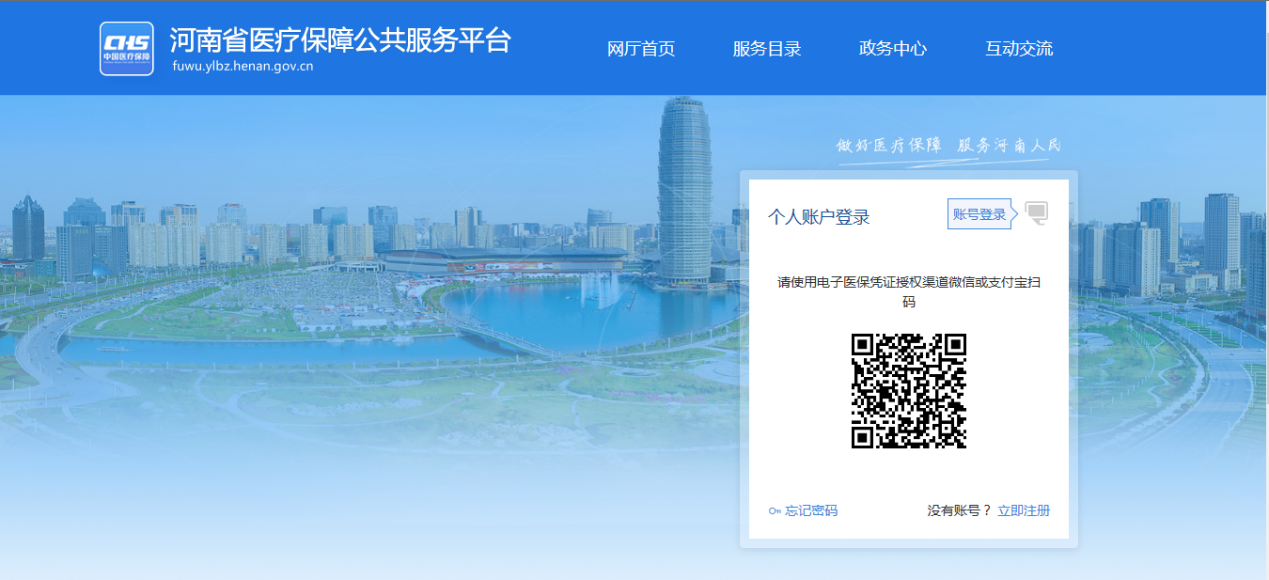Click the QR code for scan login
This screenshot has width=1269, height=580.
click(x=909, y=391)
